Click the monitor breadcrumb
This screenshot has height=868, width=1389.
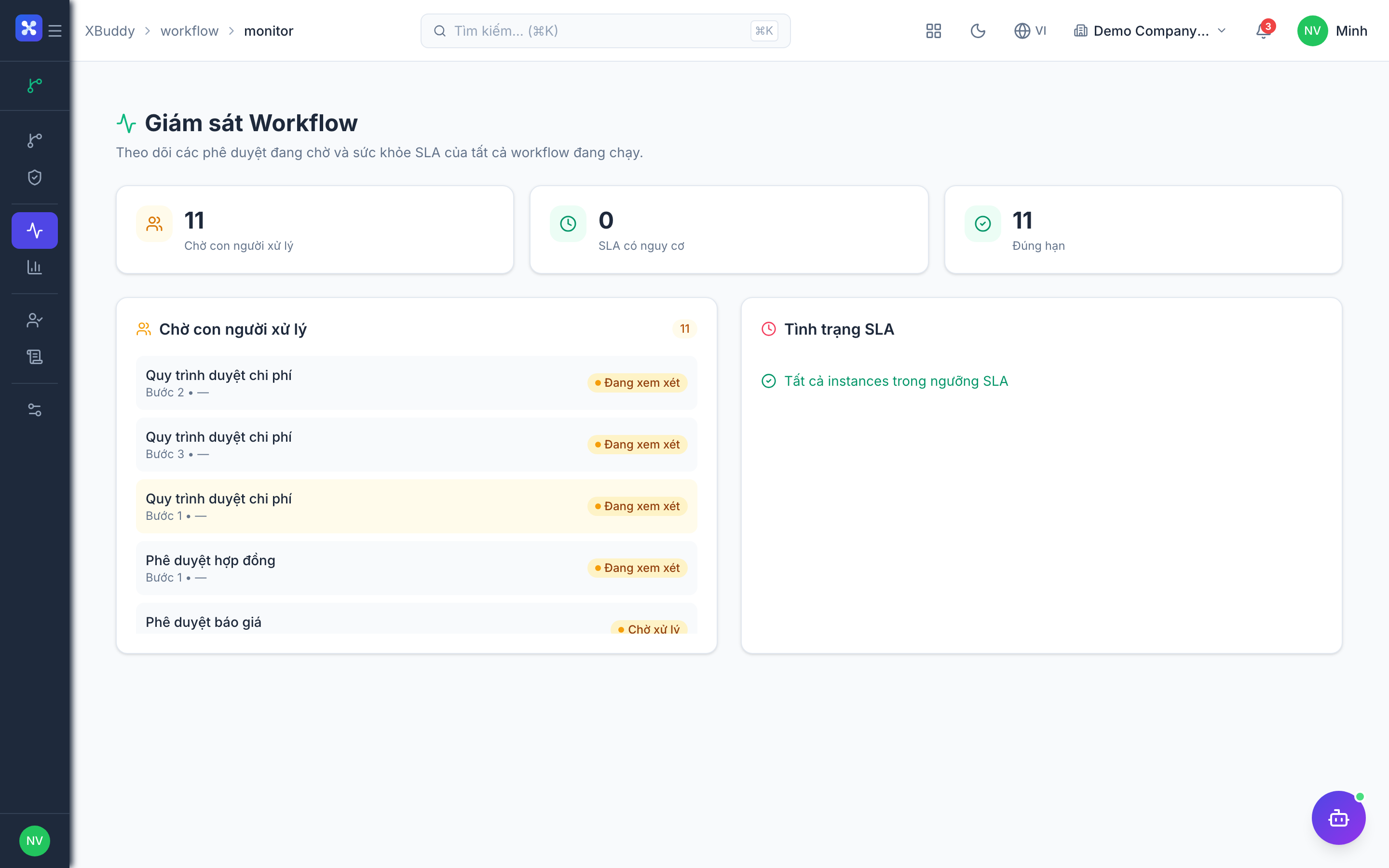coord(269,31)
